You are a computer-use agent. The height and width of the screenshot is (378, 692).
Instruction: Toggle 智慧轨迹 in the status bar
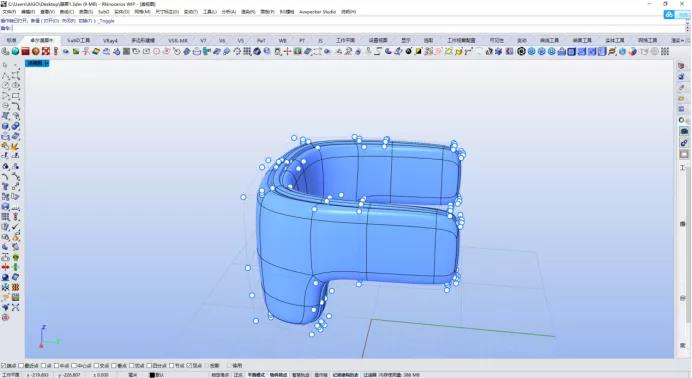click(300, 375)
